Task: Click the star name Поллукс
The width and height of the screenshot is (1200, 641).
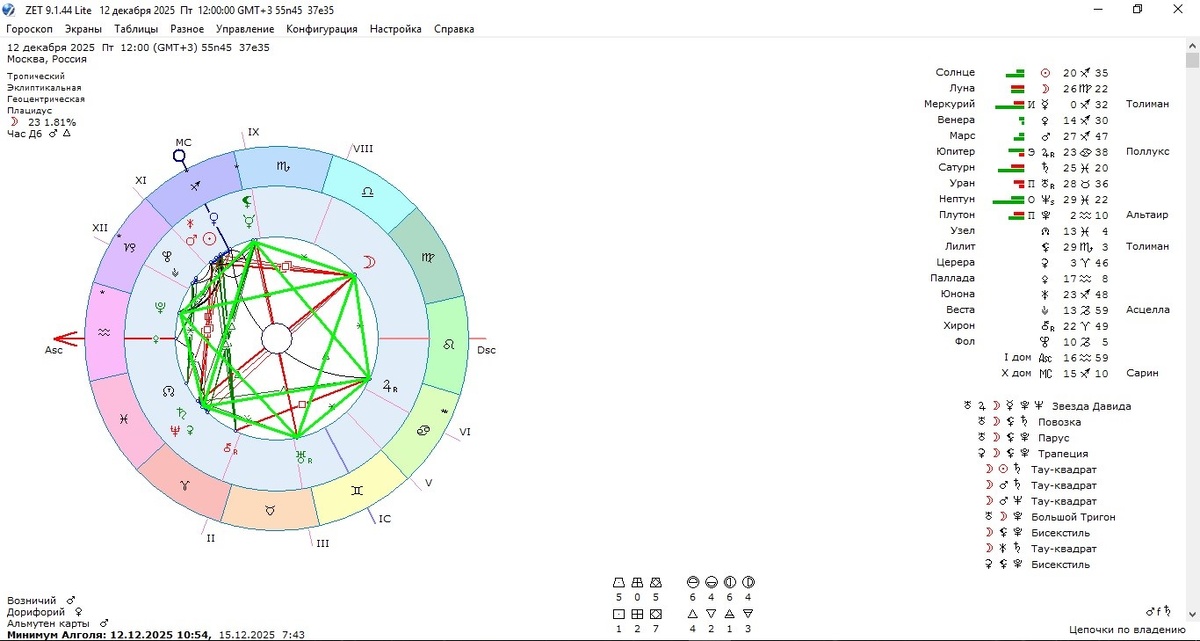Action: 1147,152
